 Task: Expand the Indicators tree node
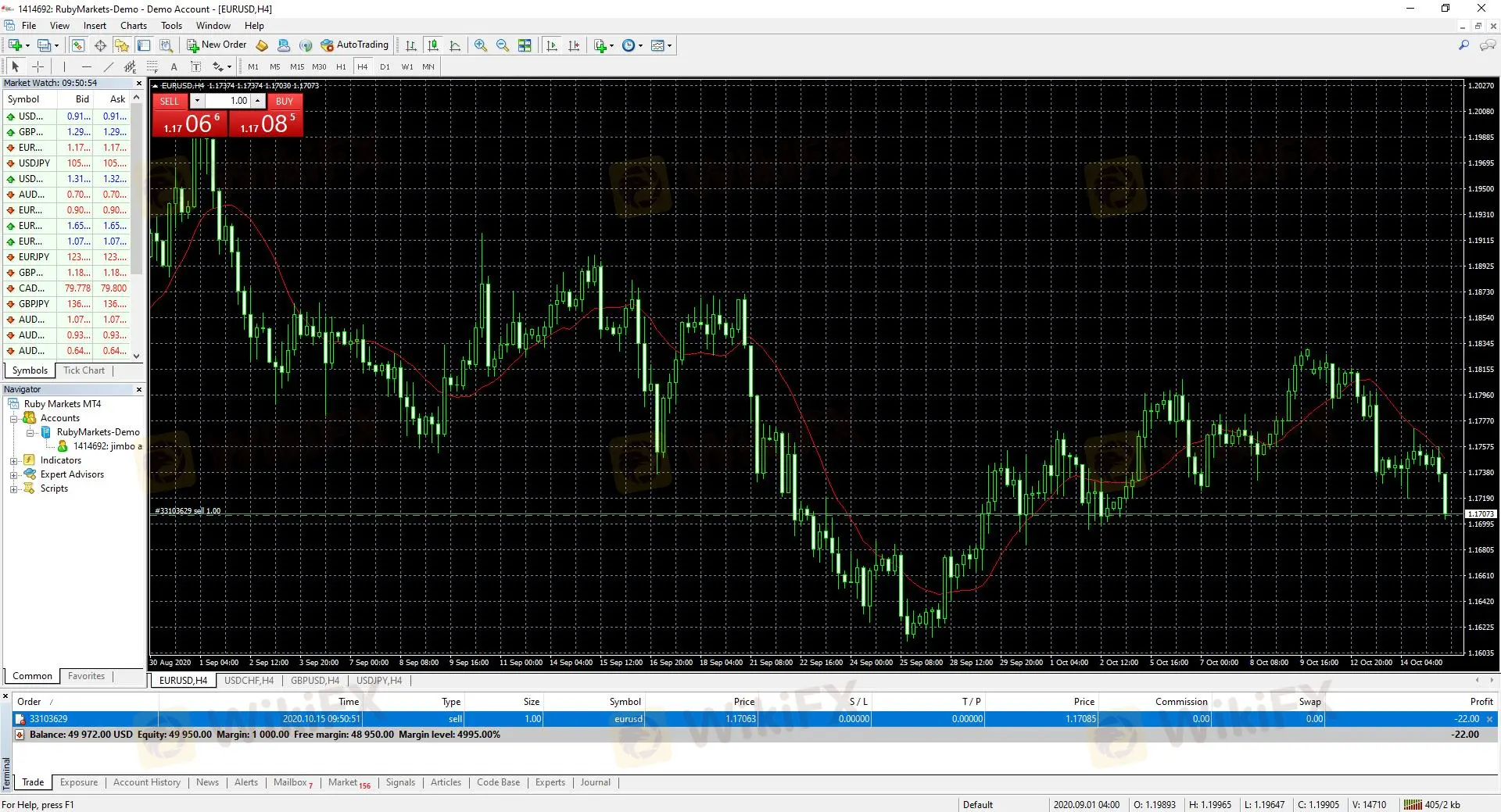point(13,461)
